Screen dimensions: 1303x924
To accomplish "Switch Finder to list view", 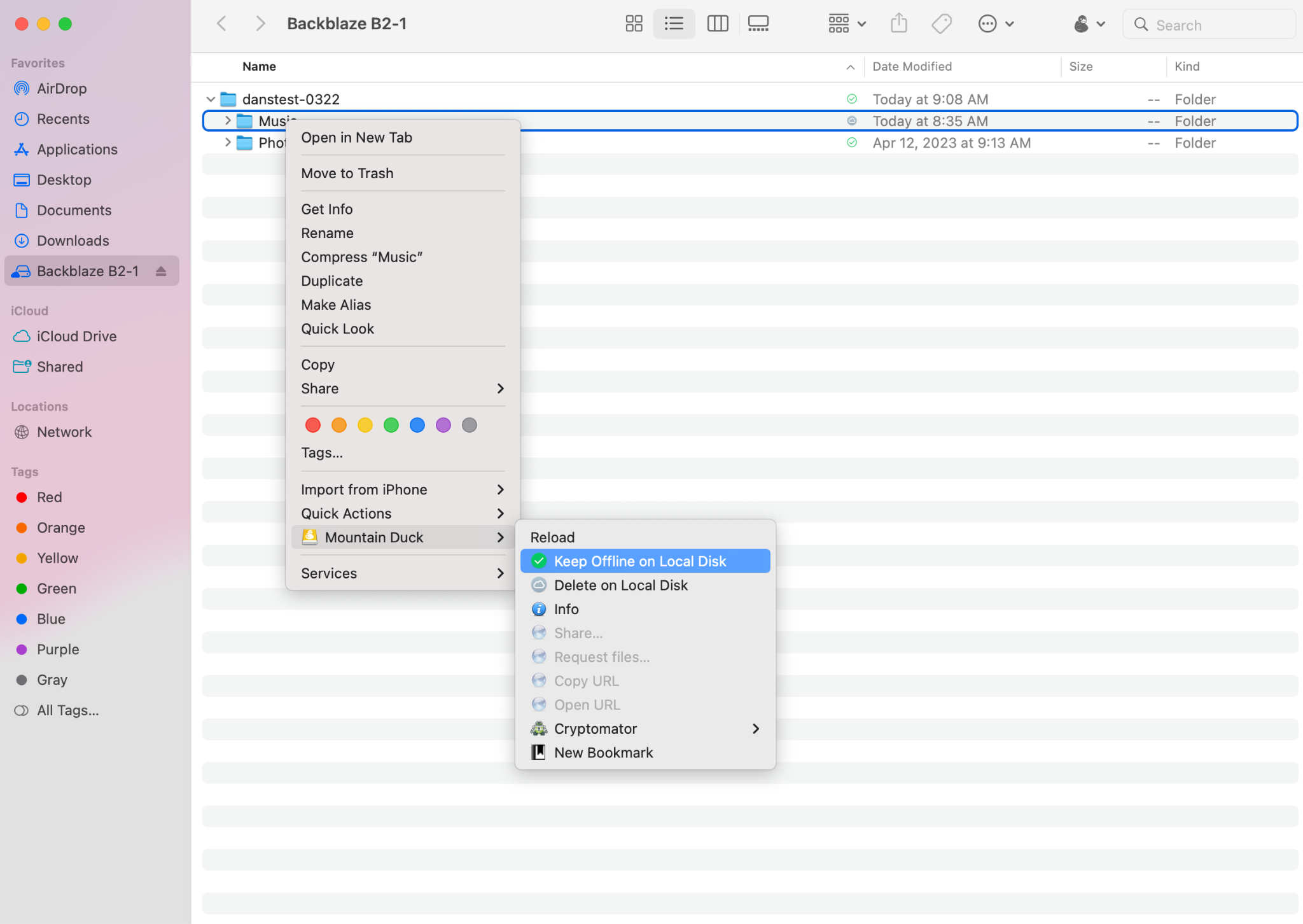I will click(674, 24).
